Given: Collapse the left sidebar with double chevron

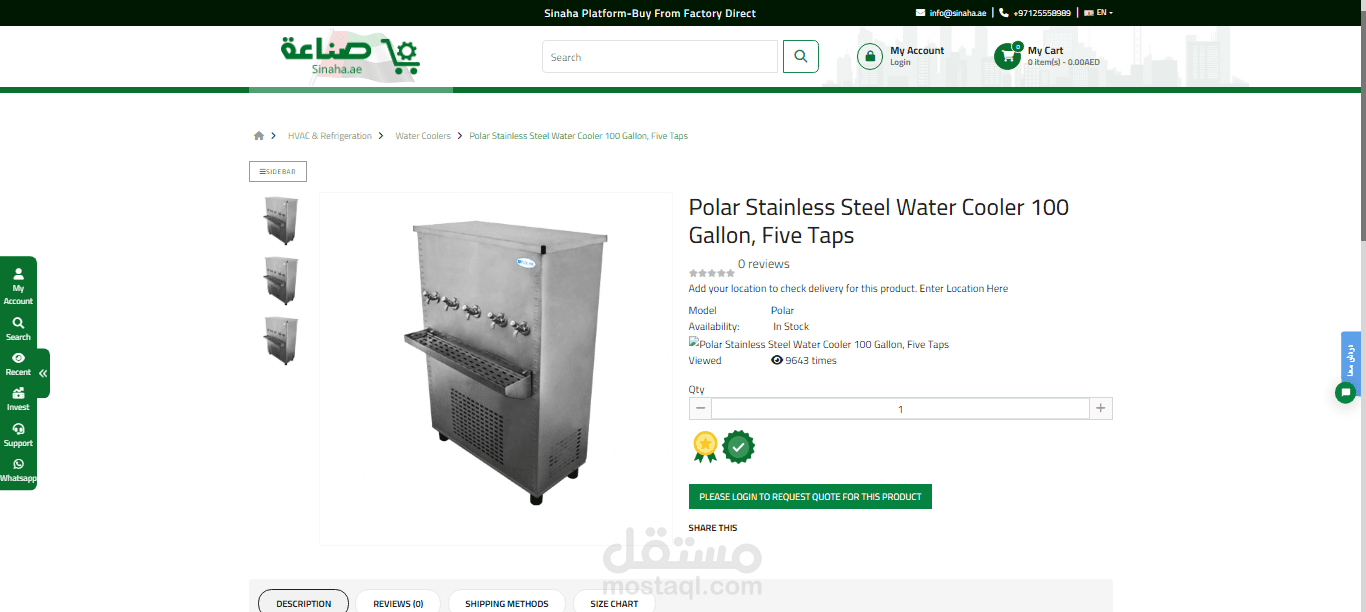Looking at the screenshot, I should (x=43, y=373).
